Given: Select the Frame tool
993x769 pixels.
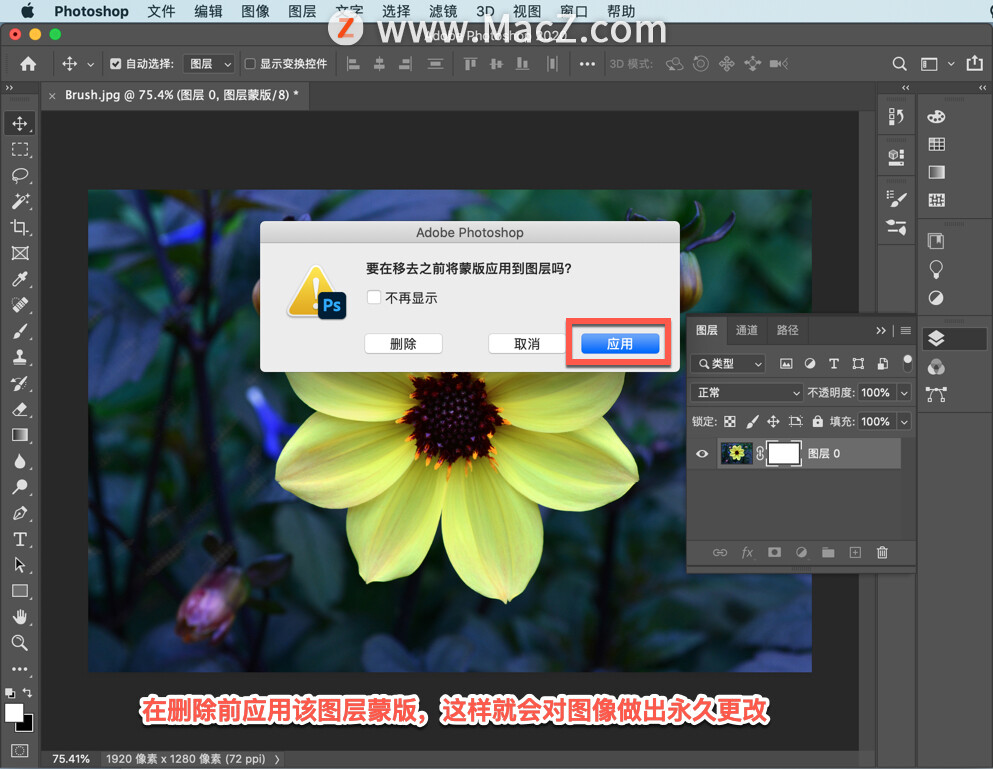Looking at the screenshot, I should point(20,253).
